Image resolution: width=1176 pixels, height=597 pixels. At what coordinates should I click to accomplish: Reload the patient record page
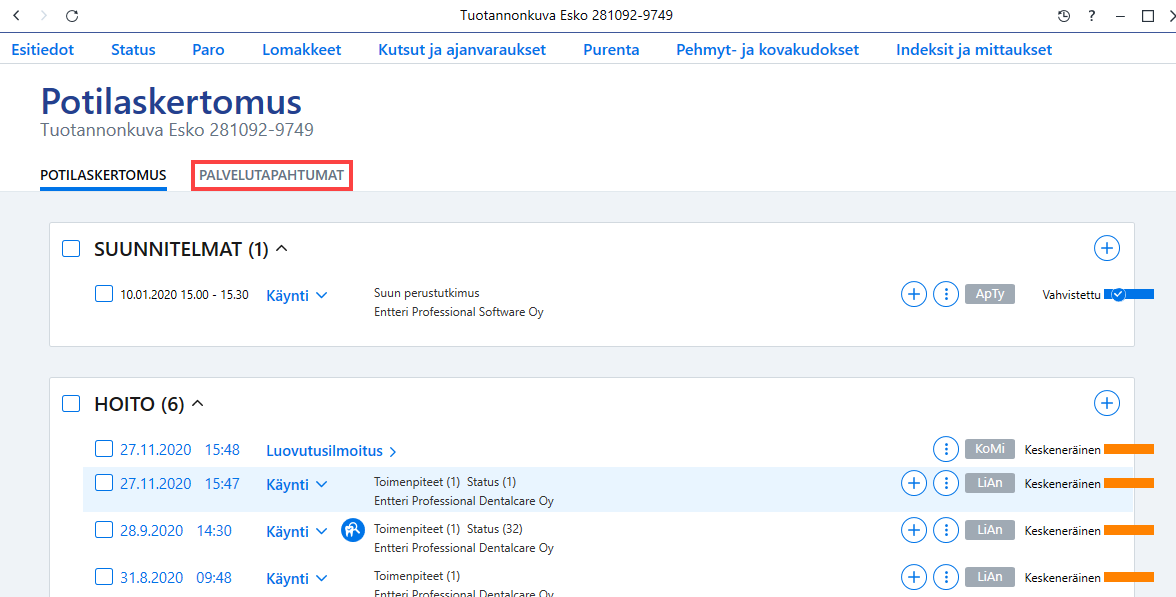72,16
